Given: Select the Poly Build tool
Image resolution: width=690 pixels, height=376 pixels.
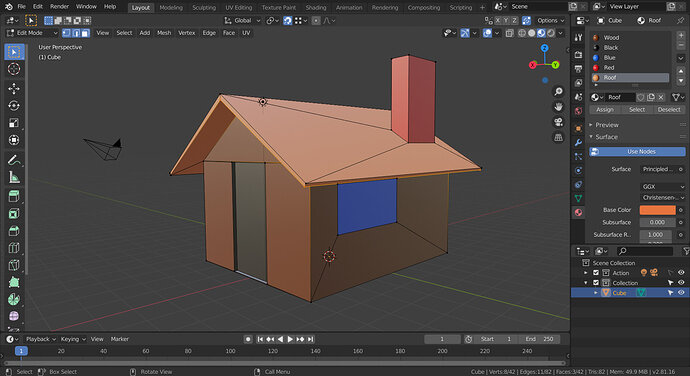Looking at the screenshot, I should (14, 282).
